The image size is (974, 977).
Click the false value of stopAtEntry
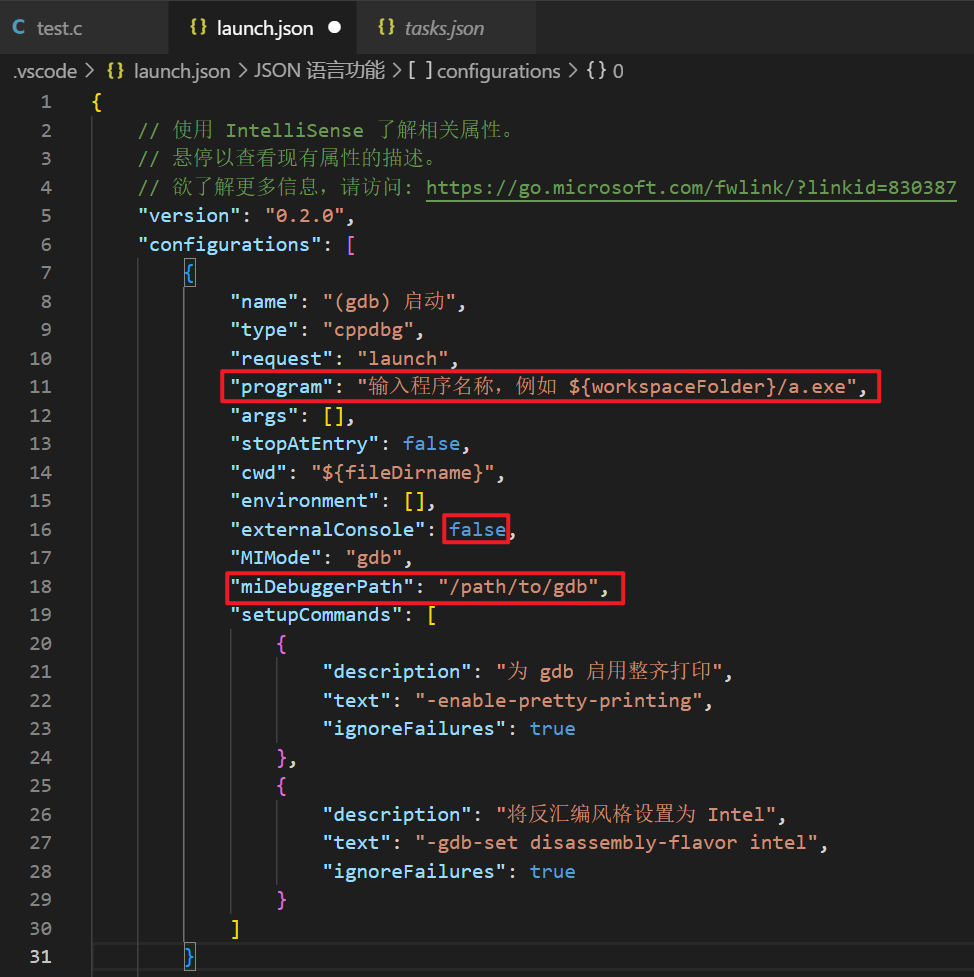[x=432, y=444]
